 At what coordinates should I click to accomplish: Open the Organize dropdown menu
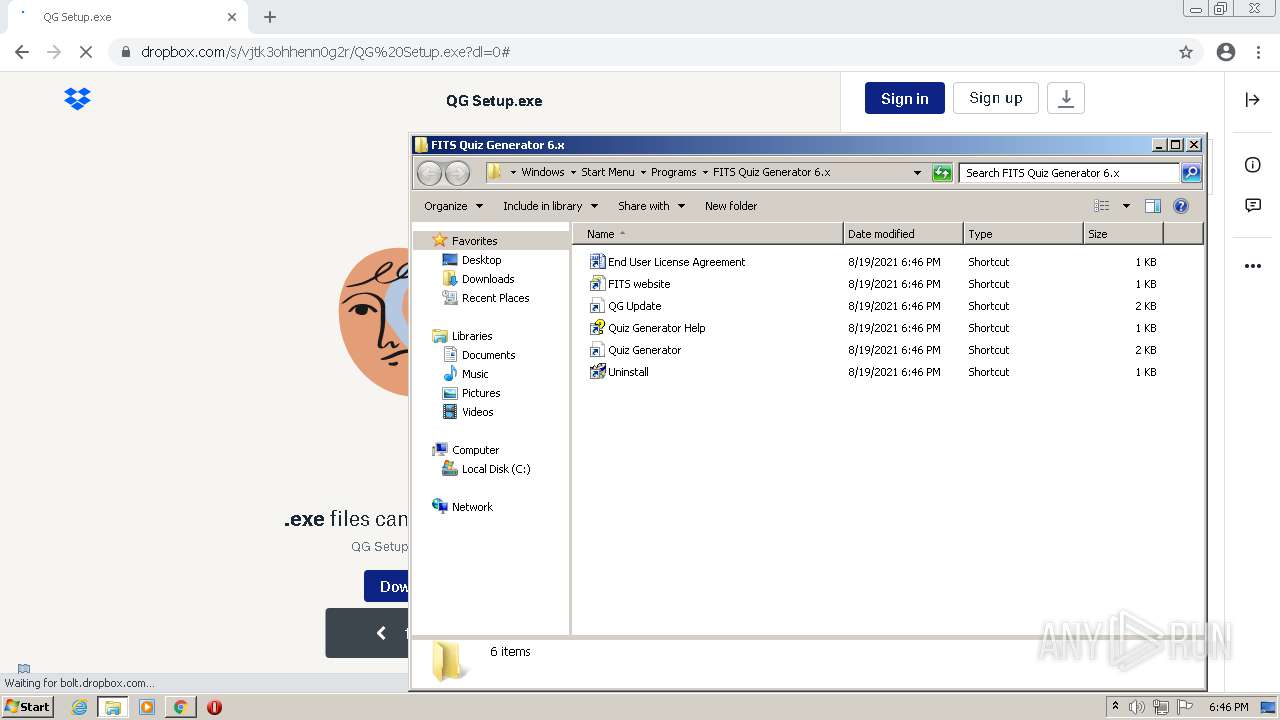pos(453,206)
